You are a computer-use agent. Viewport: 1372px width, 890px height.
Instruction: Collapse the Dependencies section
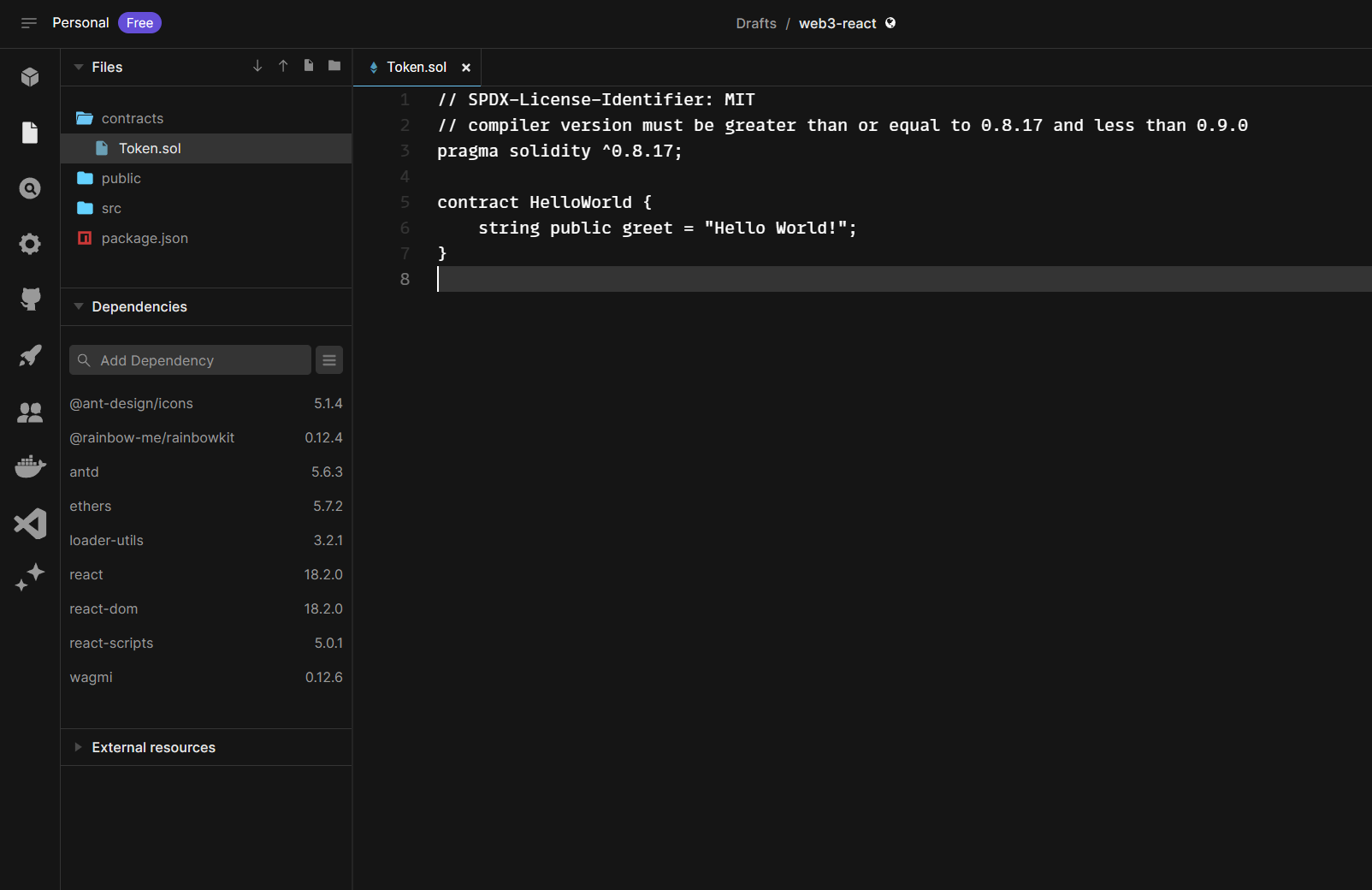click(x=79, y=306)
